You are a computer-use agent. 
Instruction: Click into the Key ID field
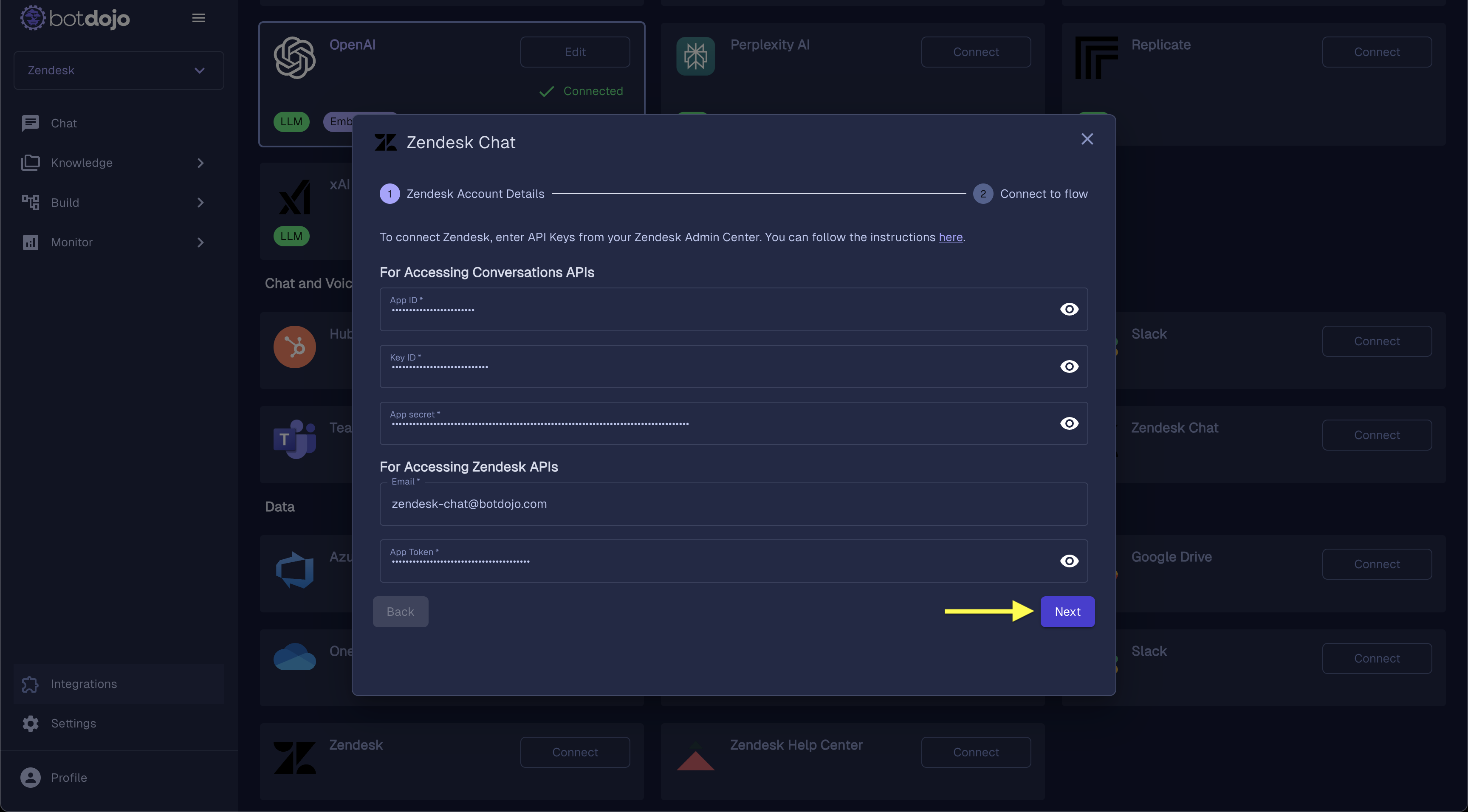[x=734, y=367]
